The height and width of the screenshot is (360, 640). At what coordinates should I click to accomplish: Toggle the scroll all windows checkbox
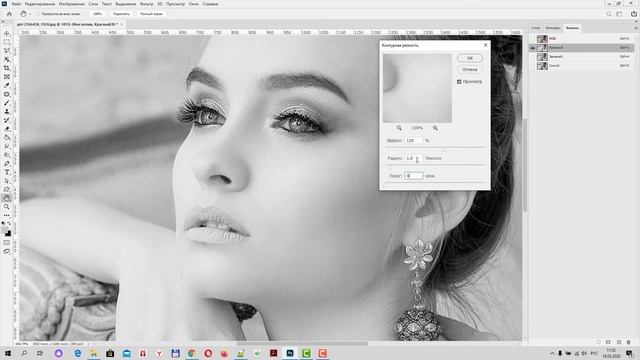[38, 14]
